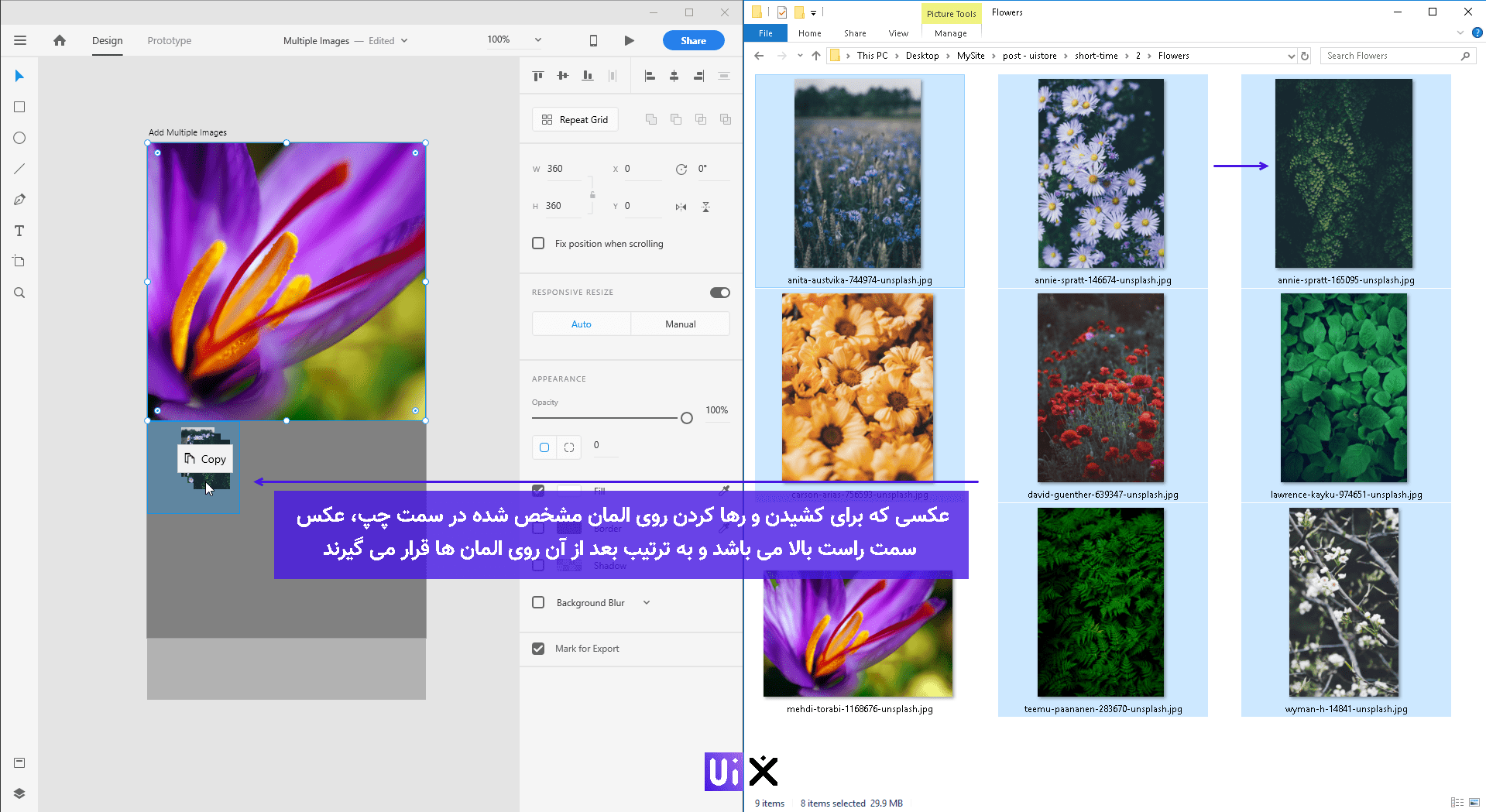1486x812 pixels.
Task: Flip horizontally icon in transform section
Action: click(x=681, y=207)
